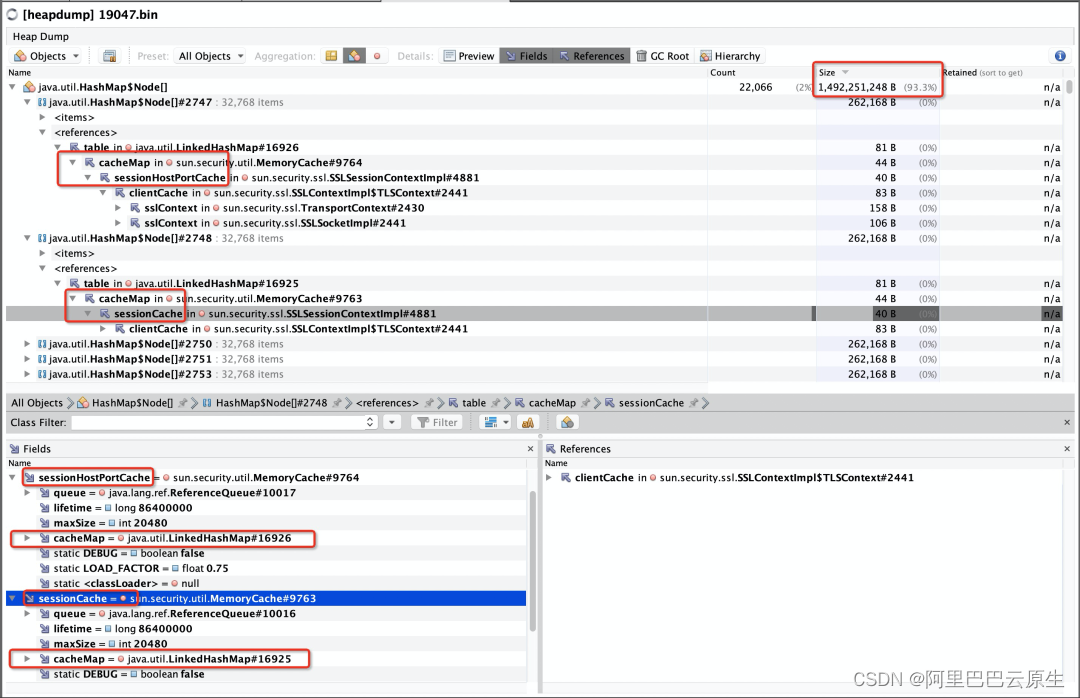Expand items under HashMap$Node[]#2747
The width and height of the screenshot is (1080, 698).
click(43, 117)
